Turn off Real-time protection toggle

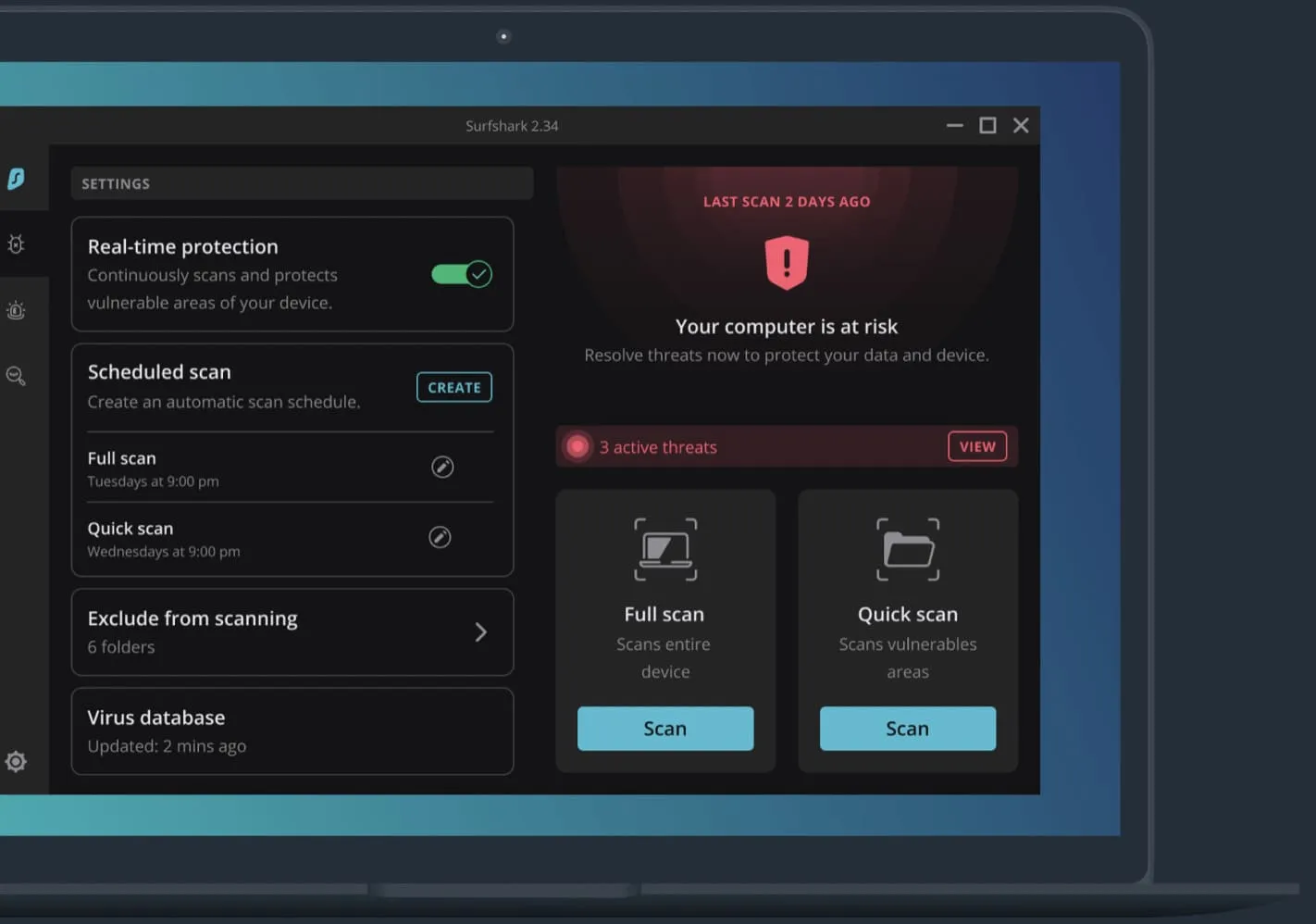[x=462, y=274]
